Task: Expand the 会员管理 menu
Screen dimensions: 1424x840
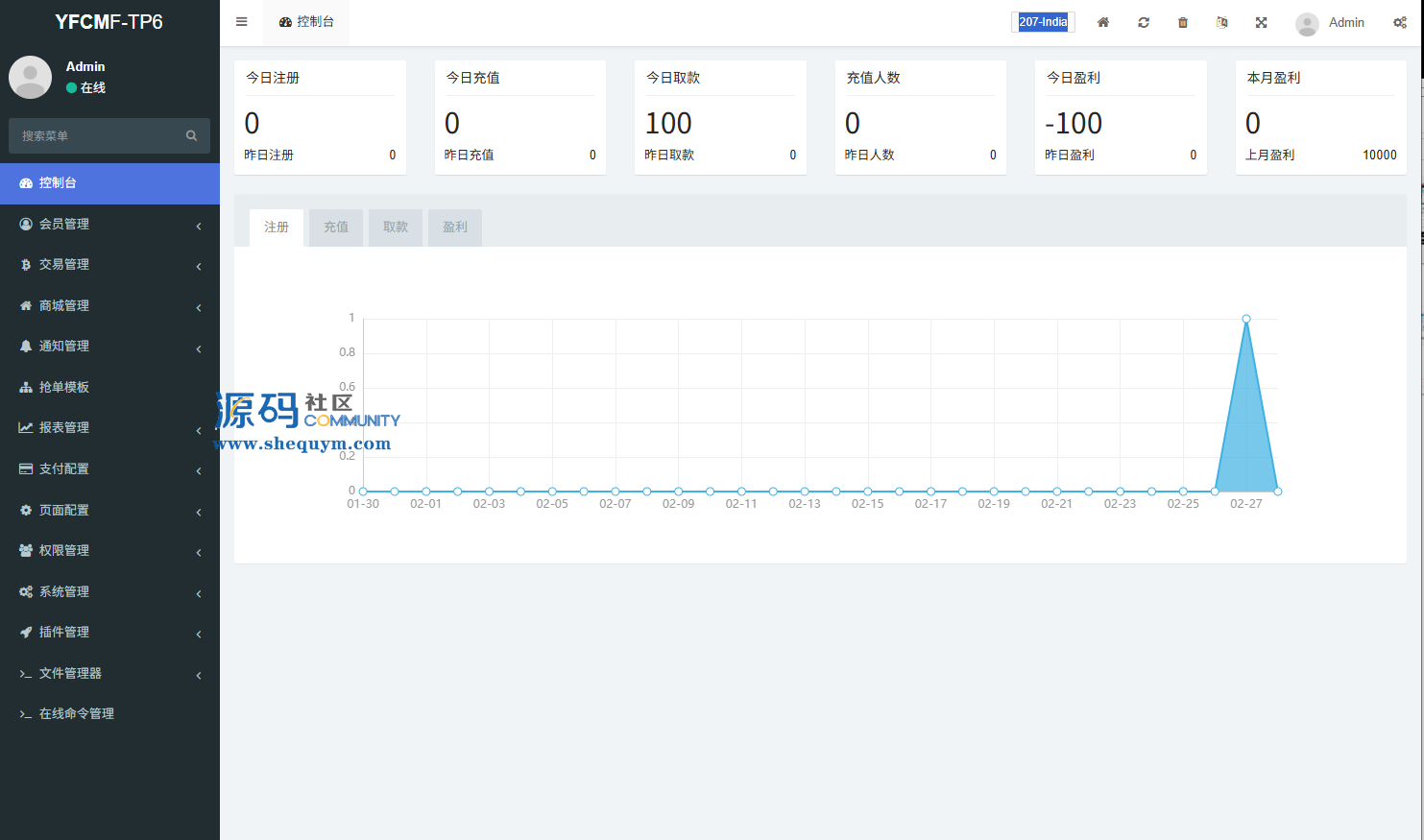Action: point(64,224)
